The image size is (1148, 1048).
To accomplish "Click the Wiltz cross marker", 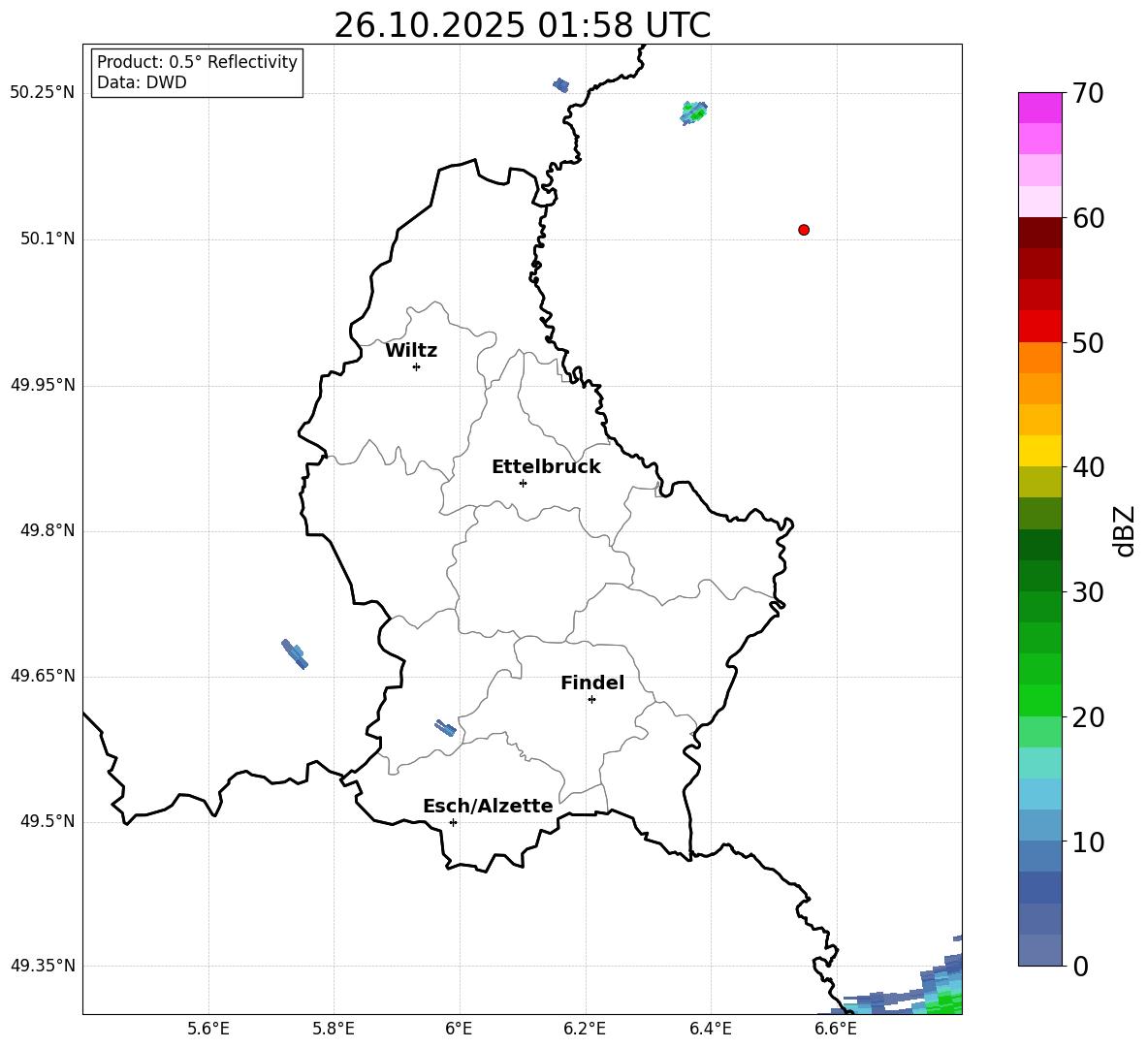I will click(417, 366).
